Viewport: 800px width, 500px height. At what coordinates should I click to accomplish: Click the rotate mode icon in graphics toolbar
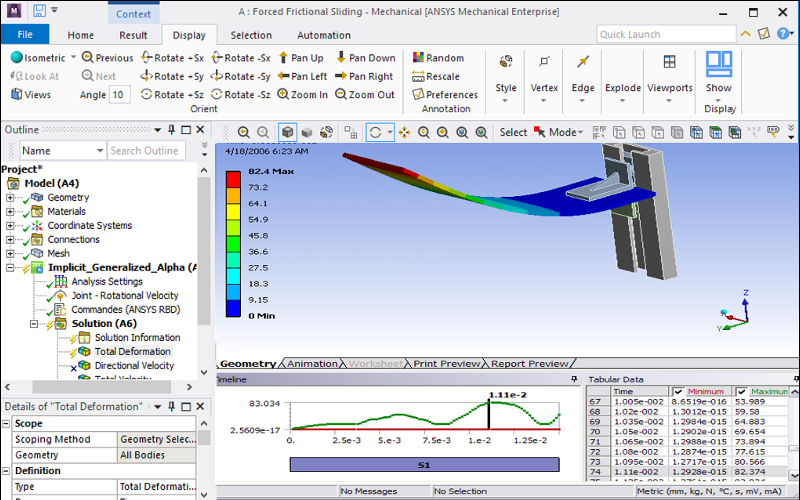375,133
